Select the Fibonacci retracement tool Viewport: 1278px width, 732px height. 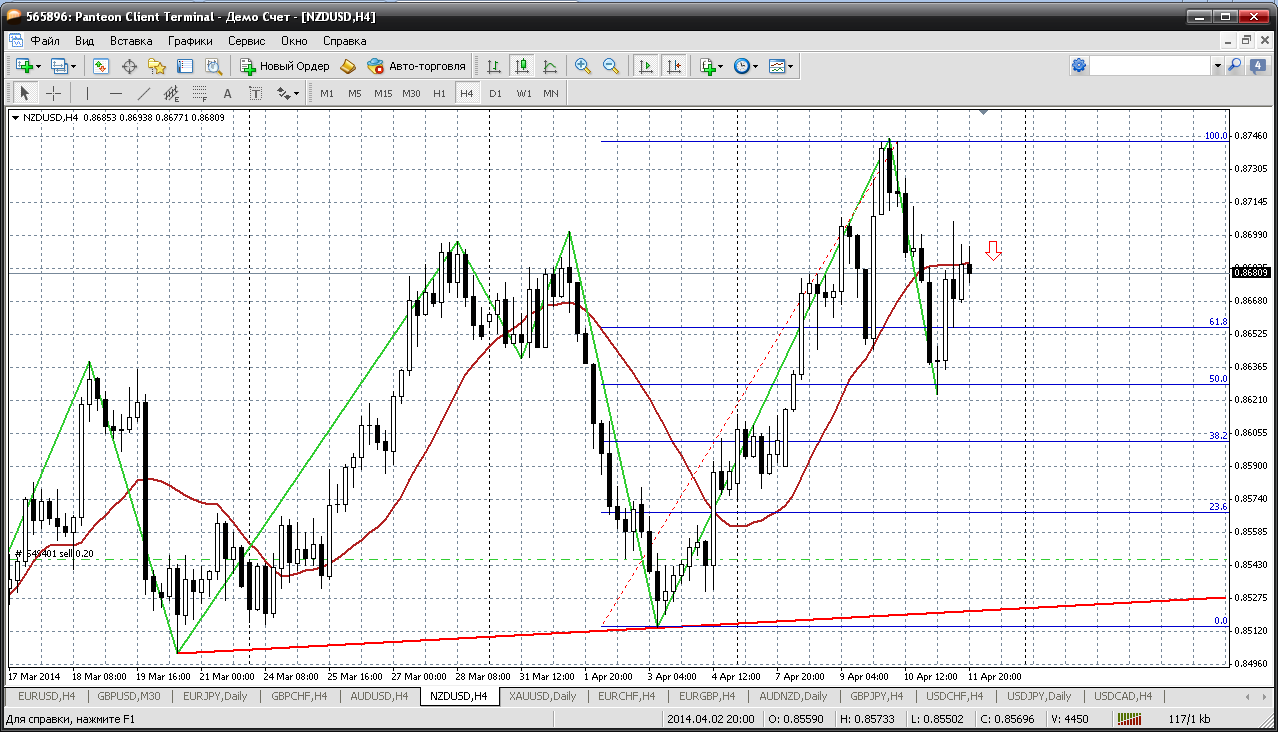[x=200, y=93]
